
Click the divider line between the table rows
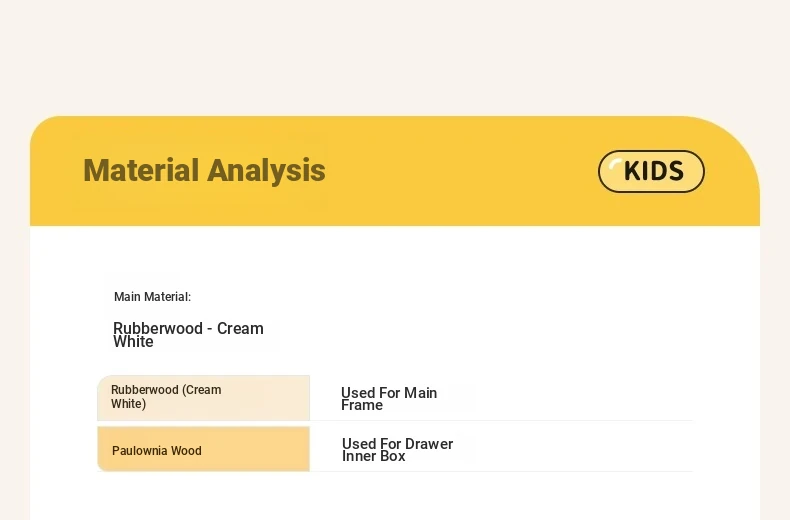pyautogui.click(x=500, y=421)
